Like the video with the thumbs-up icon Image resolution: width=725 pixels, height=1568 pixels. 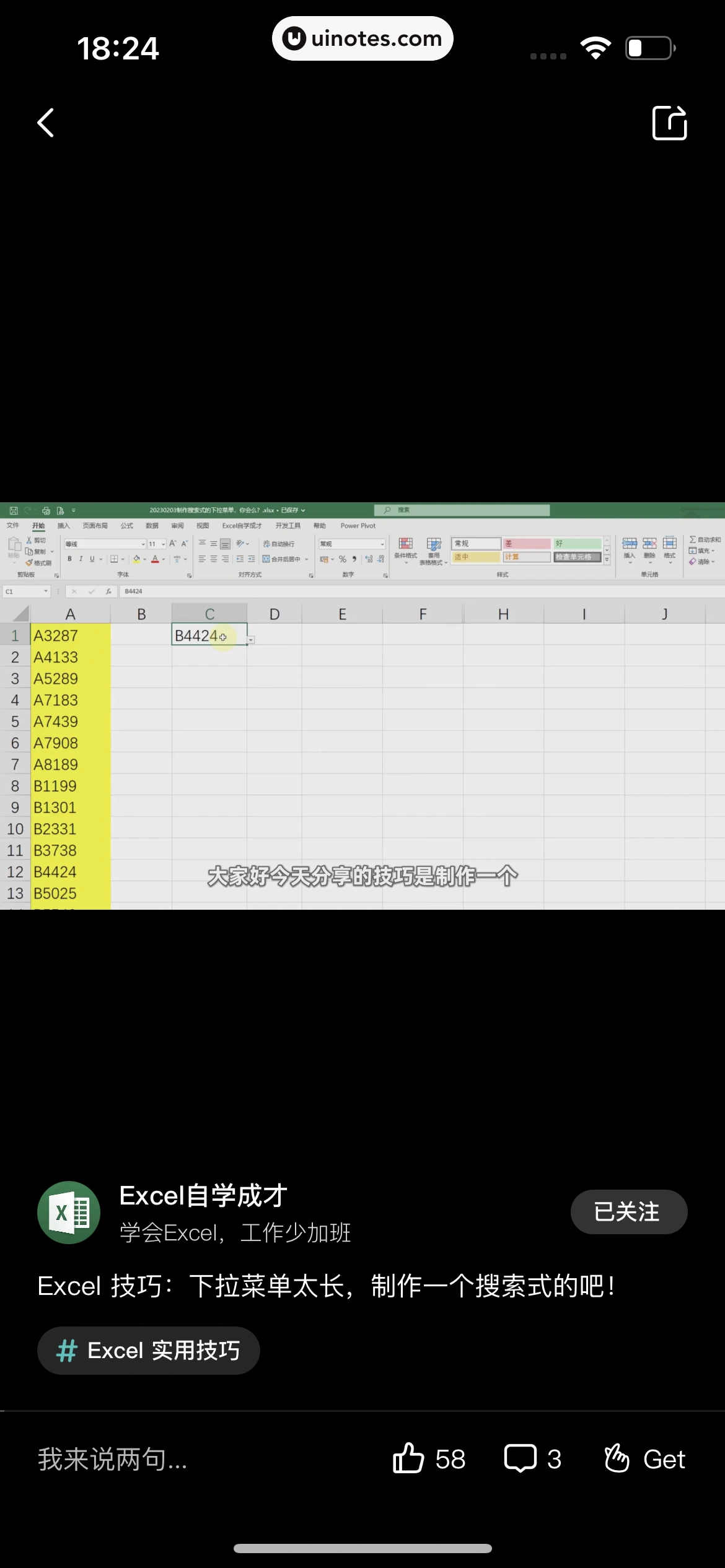pyautogui.click(x=408, y=1458)
